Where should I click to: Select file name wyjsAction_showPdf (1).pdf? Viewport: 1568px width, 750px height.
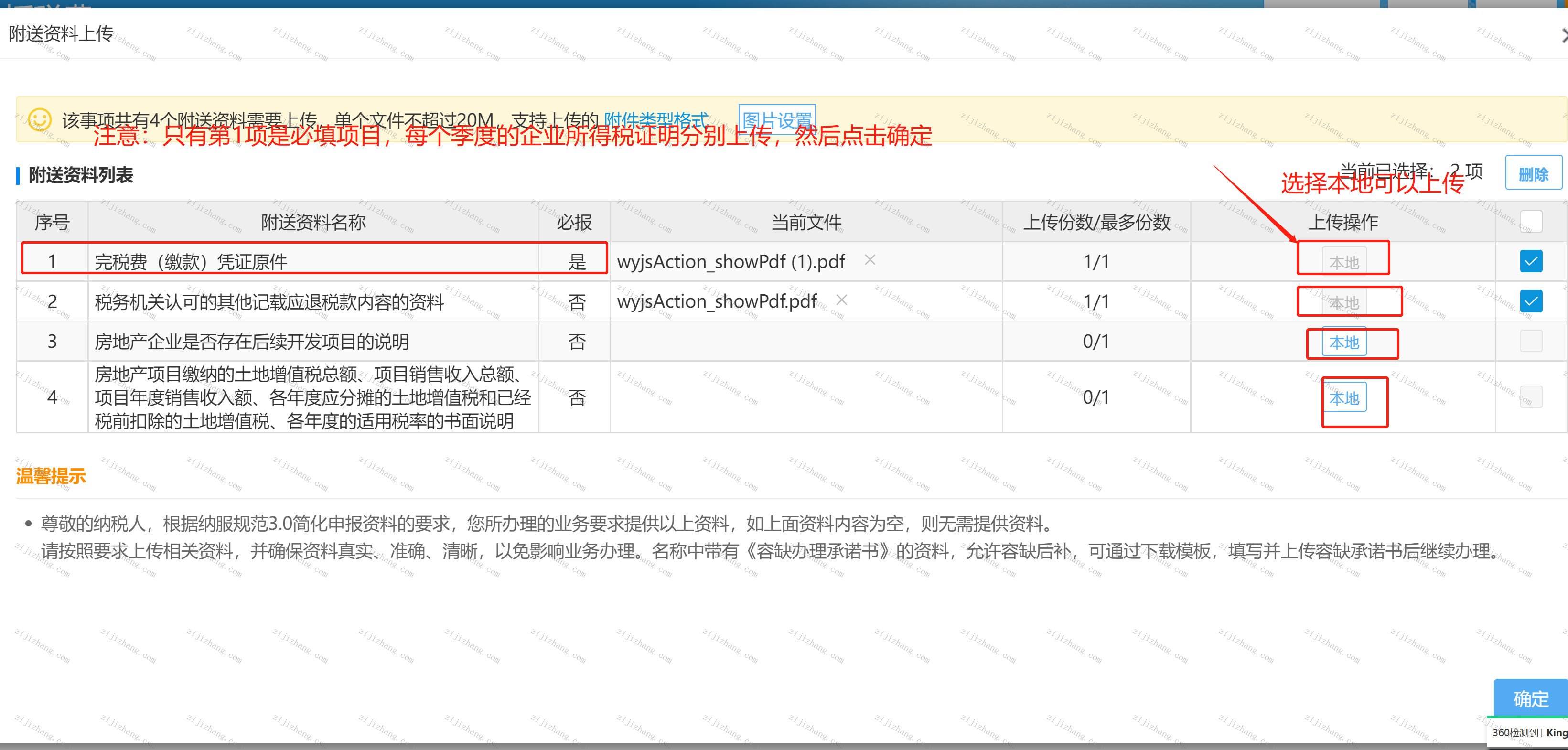point(731,262)
